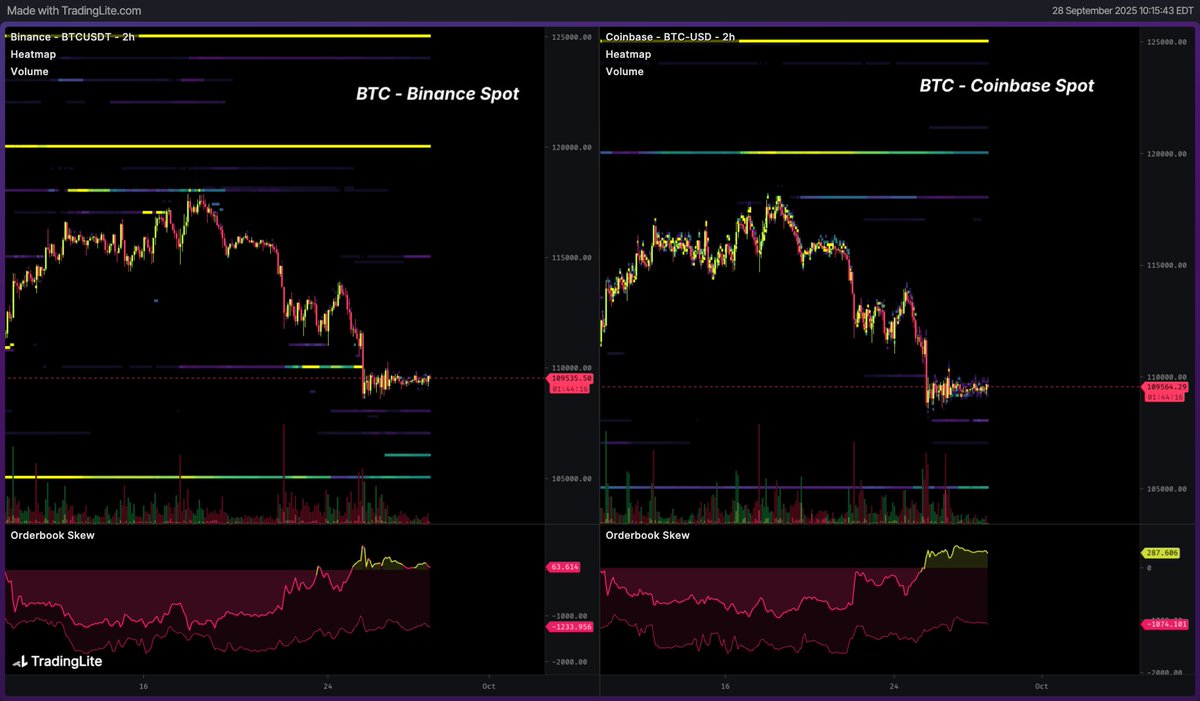Select the Heatmap indicator label on Binance chart
Screen dimensions: 1200x701
(x=32, y=54)
